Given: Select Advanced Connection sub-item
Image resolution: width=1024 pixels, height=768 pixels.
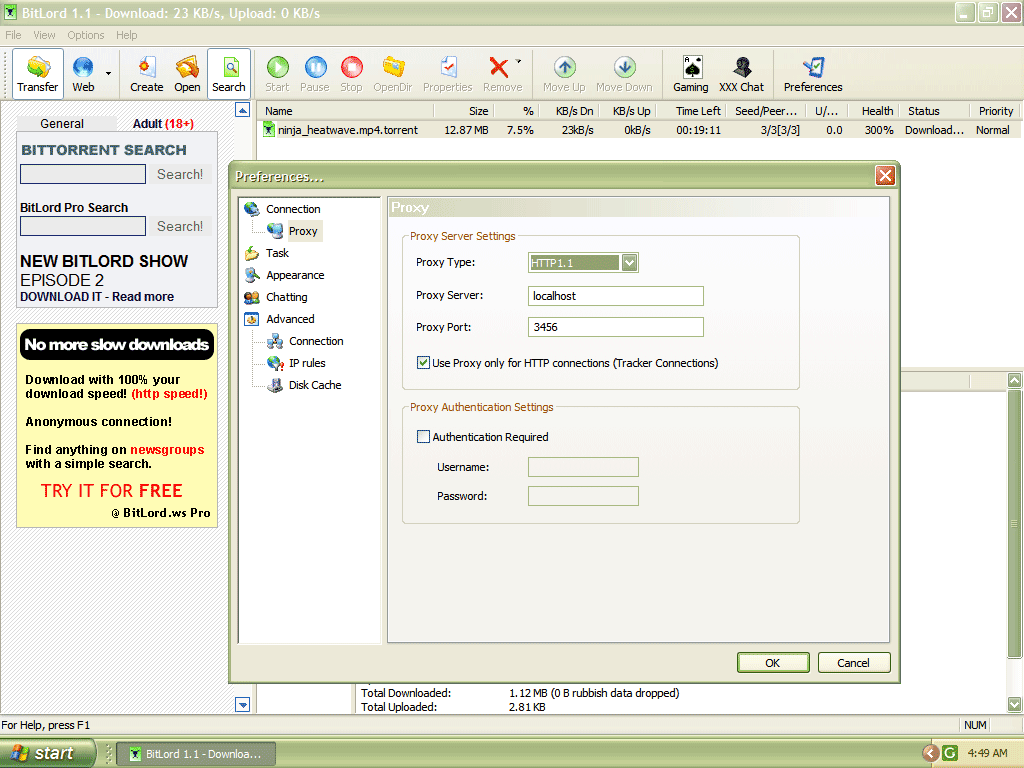Looking at the screenshot, I should pyautogui.click(x=316, y=341).
